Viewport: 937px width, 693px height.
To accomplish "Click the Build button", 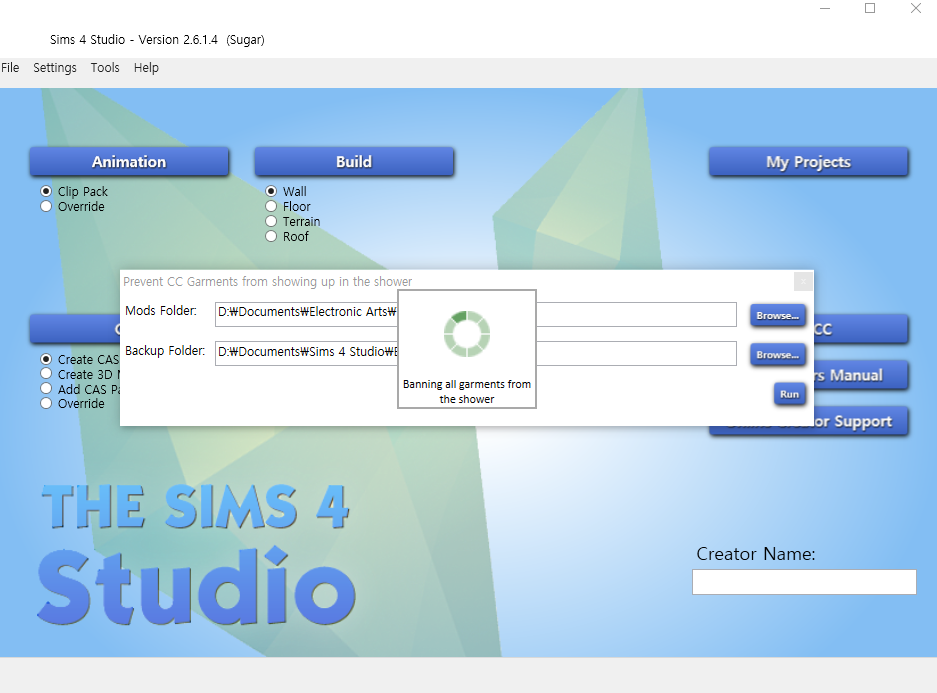I will click(x=354, y=162).
